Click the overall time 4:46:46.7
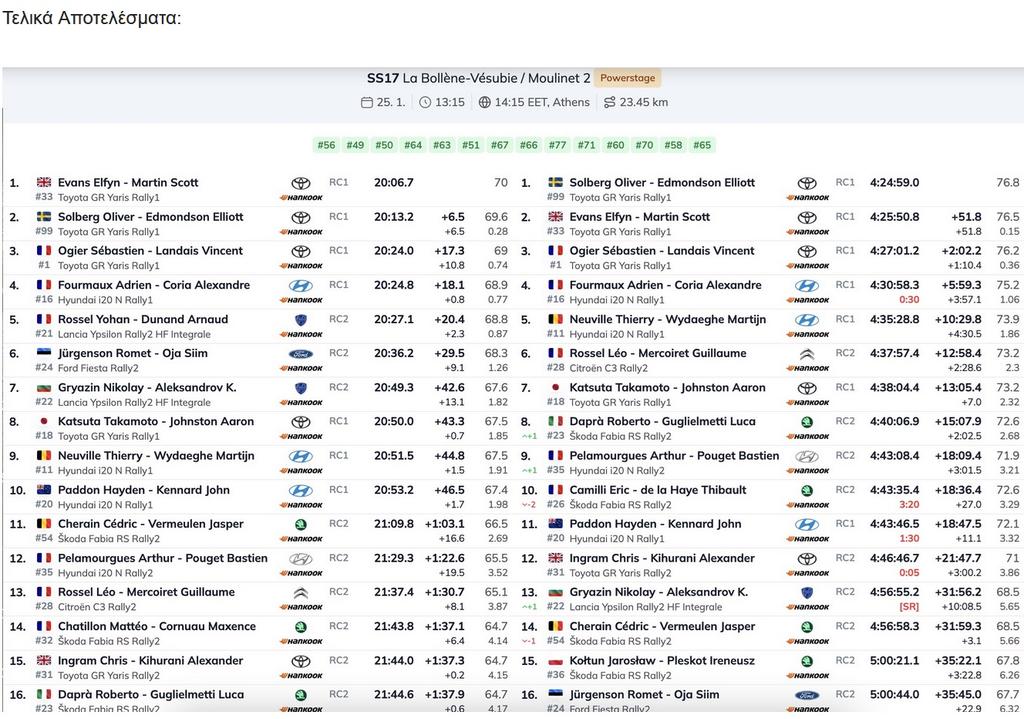 pyautogui.click(x=895, y=558)
